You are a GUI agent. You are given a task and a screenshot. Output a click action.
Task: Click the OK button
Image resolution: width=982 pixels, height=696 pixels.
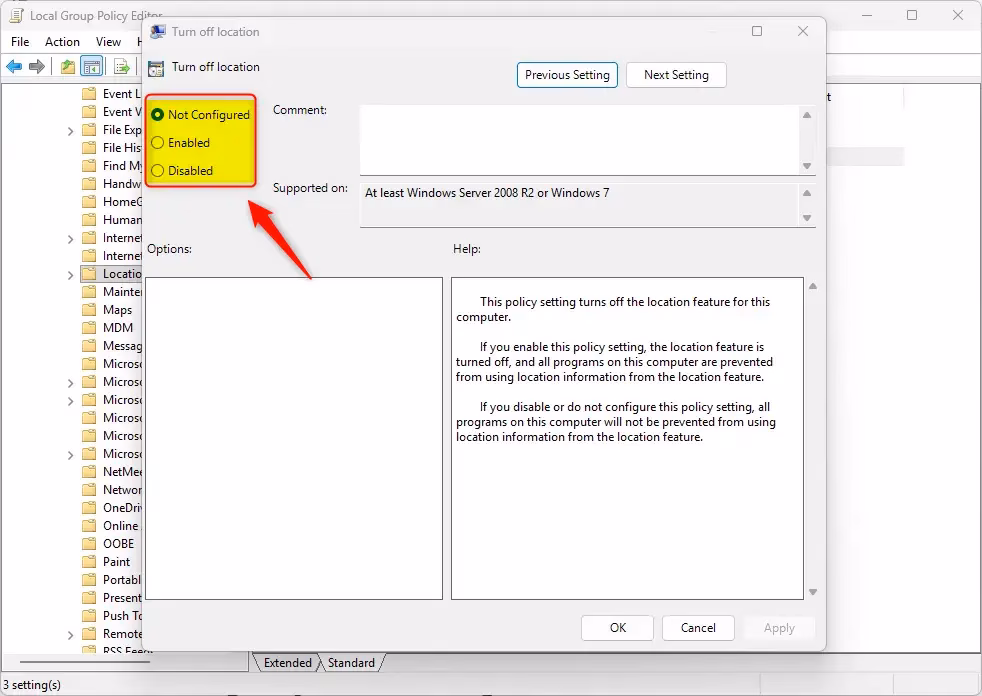[x=617, y=628]
